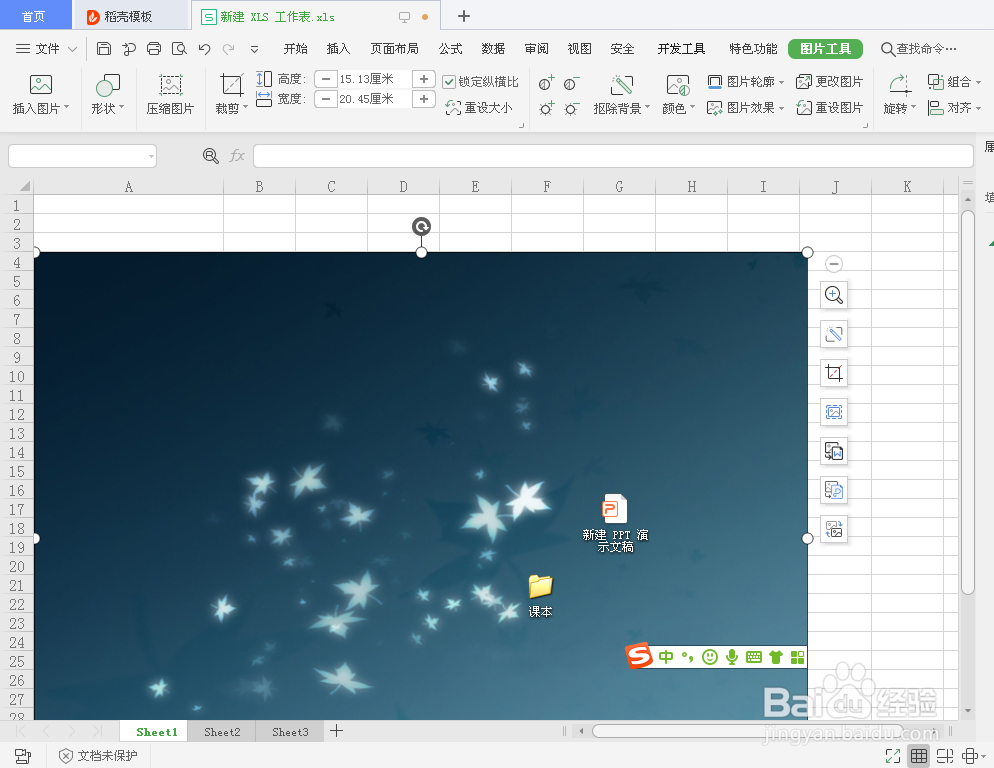994x768 pixels.
Task: Click the Redo arrow
Action: (229, 49)
